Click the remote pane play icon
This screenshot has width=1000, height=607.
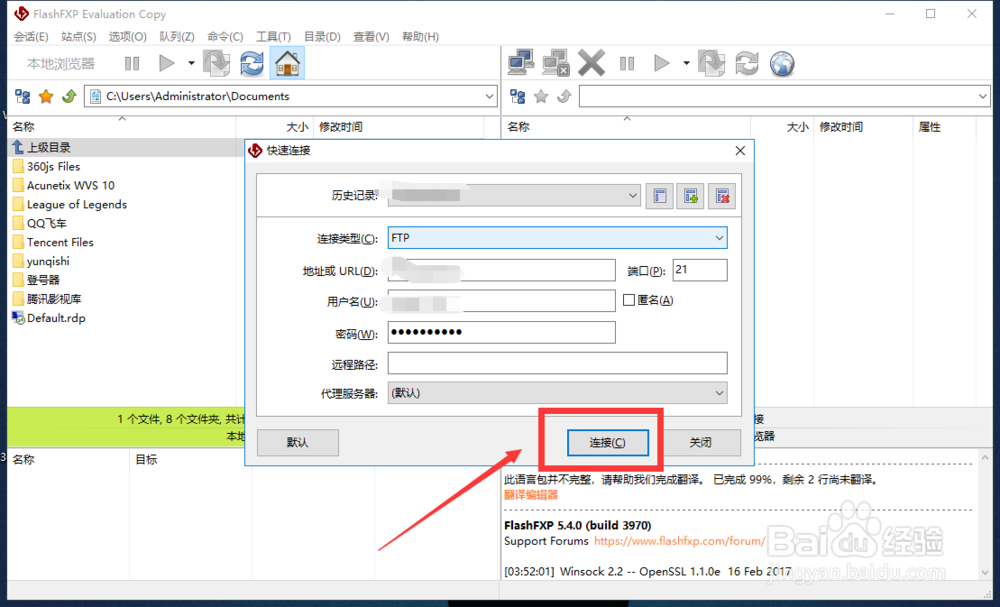pyautogui.click(x=661, y=63)
